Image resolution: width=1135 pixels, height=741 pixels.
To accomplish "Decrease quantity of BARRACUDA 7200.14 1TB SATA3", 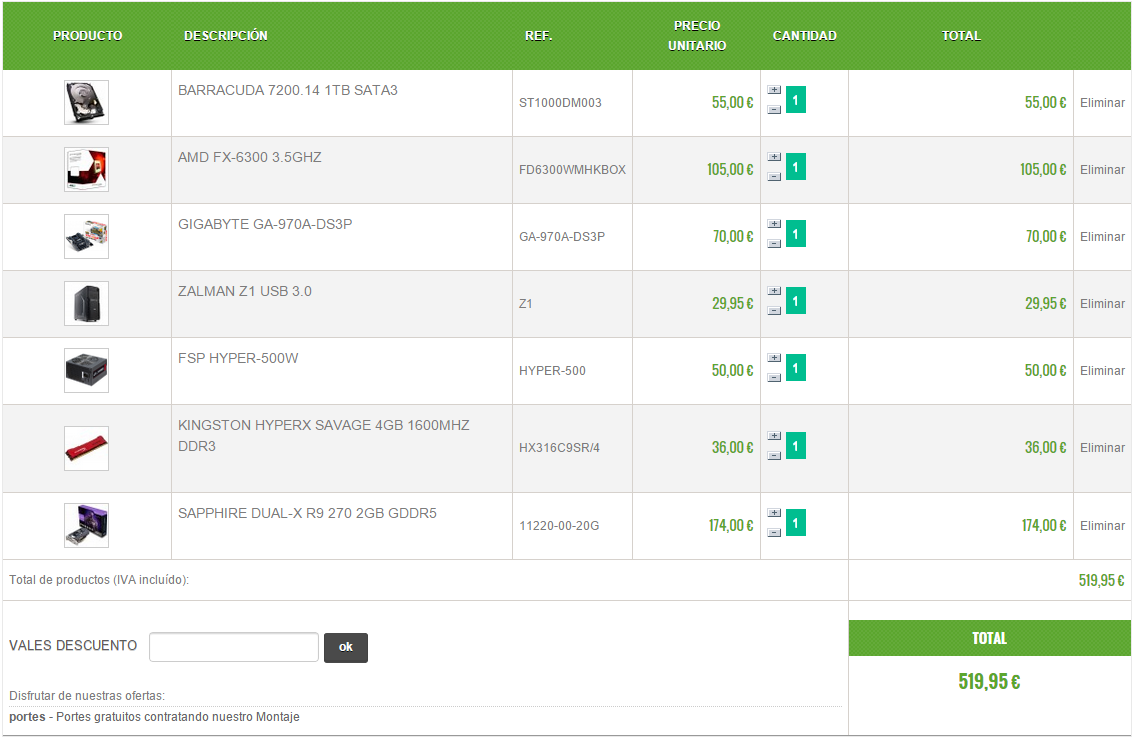I will point(774,110).
